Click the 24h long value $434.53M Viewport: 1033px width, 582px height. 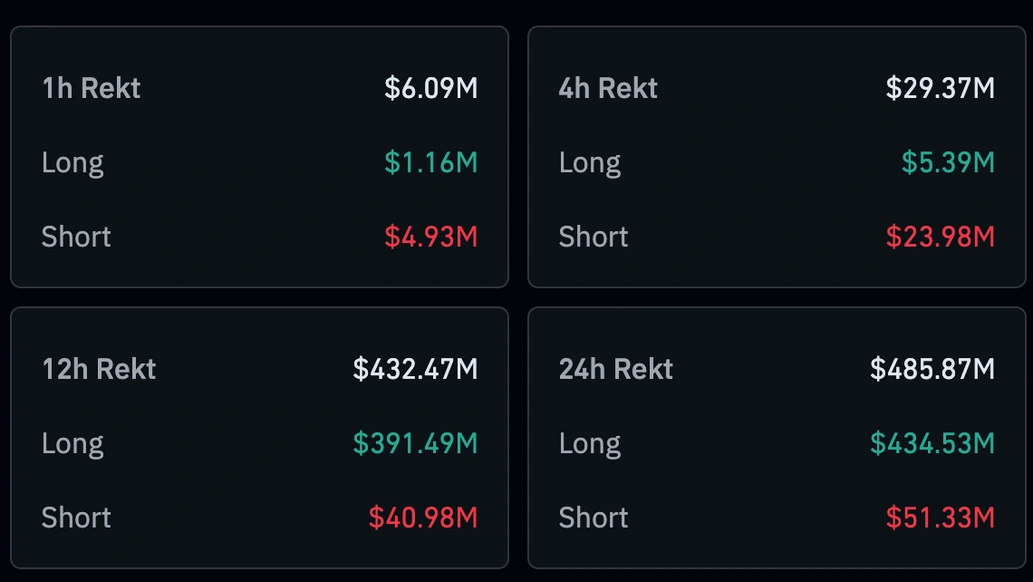[932, 443]
